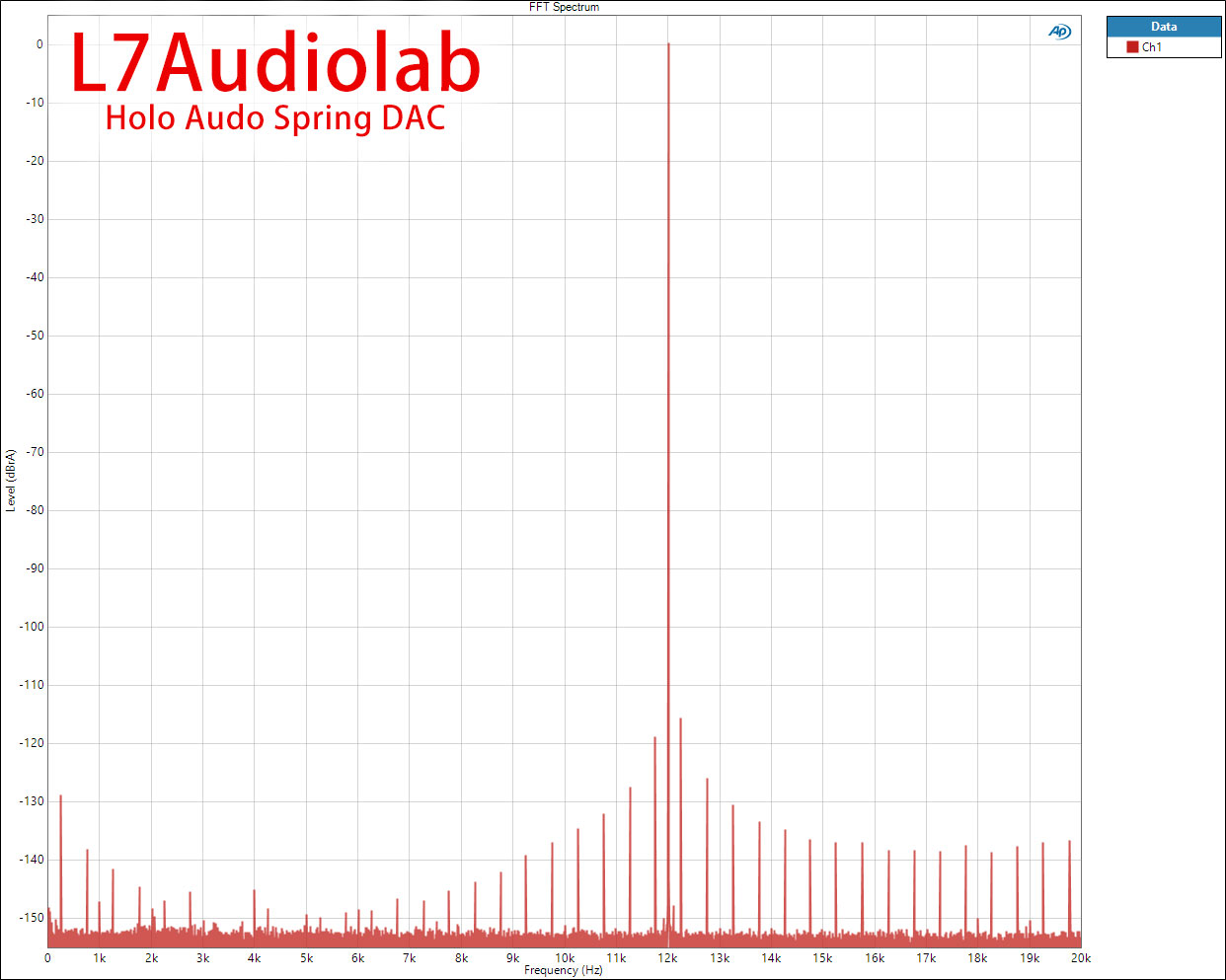The width and height of the screenshot is (1226, 980).
Task: Click the 17k frequency axis label
Action: [926, 958]
